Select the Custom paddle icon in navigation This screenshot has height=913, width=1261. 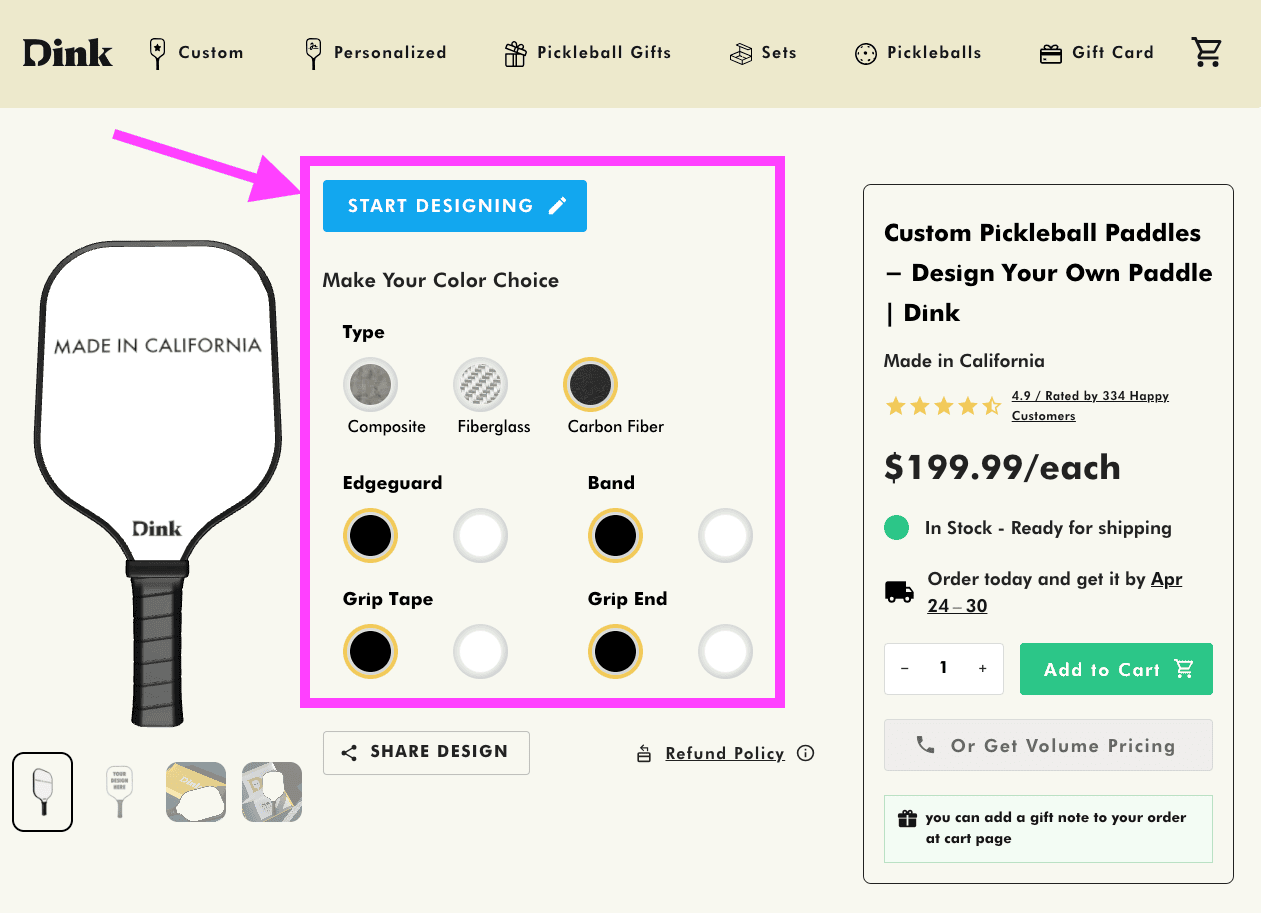coord(157,52)
